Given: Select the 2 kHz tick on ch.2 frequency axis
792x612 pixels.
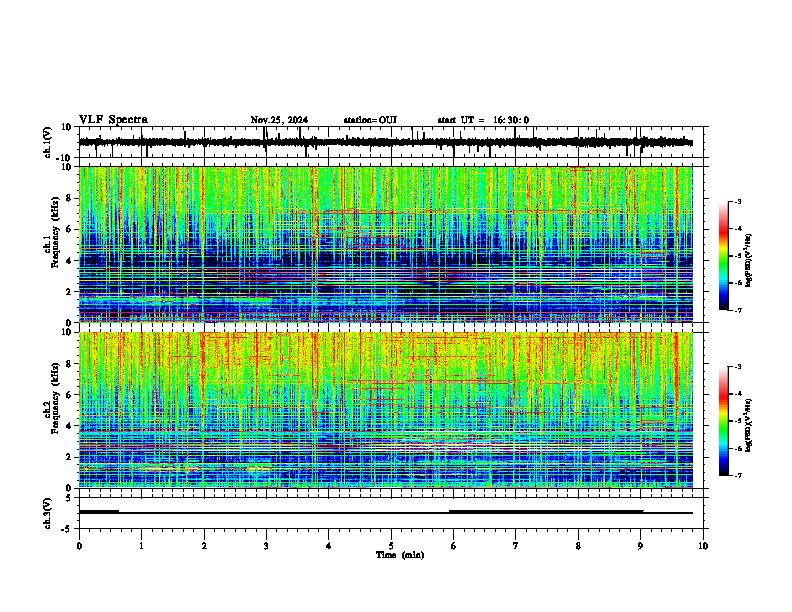Looking at the screenshot, I should (x=69, y=457).
